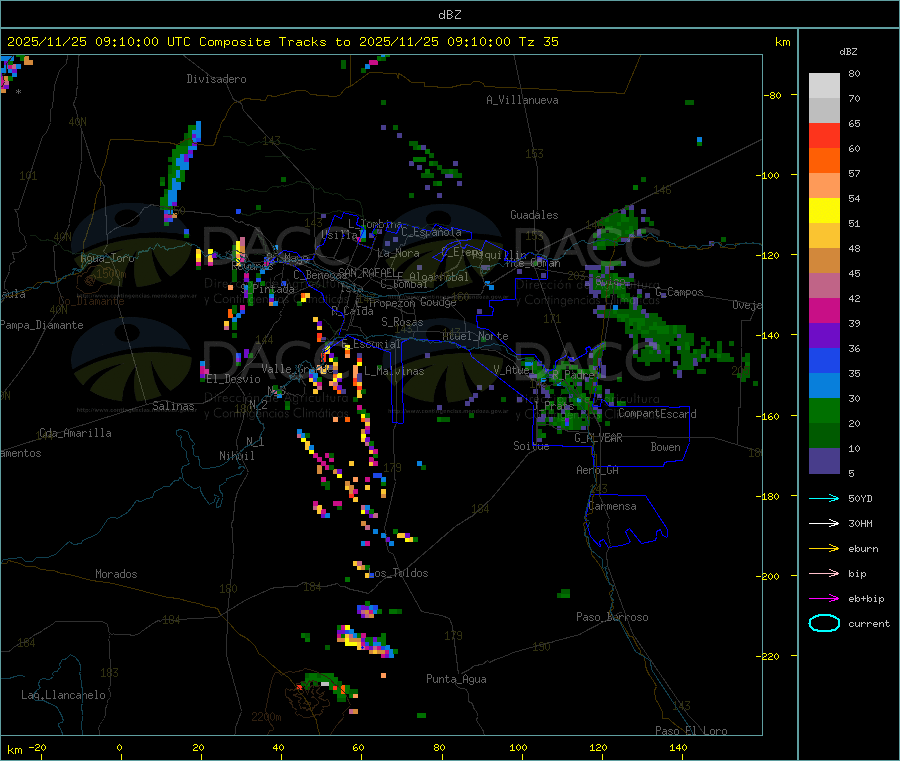The height and width of the screenshot is (761, 900).
Task: Click the -80 km axis tick label
Action: (x=772, y=95)
